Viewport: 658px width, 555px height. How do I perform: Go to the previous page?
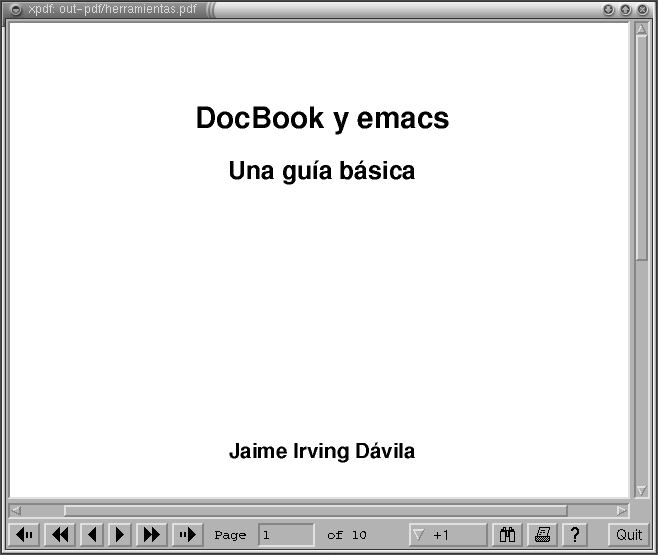91,535
